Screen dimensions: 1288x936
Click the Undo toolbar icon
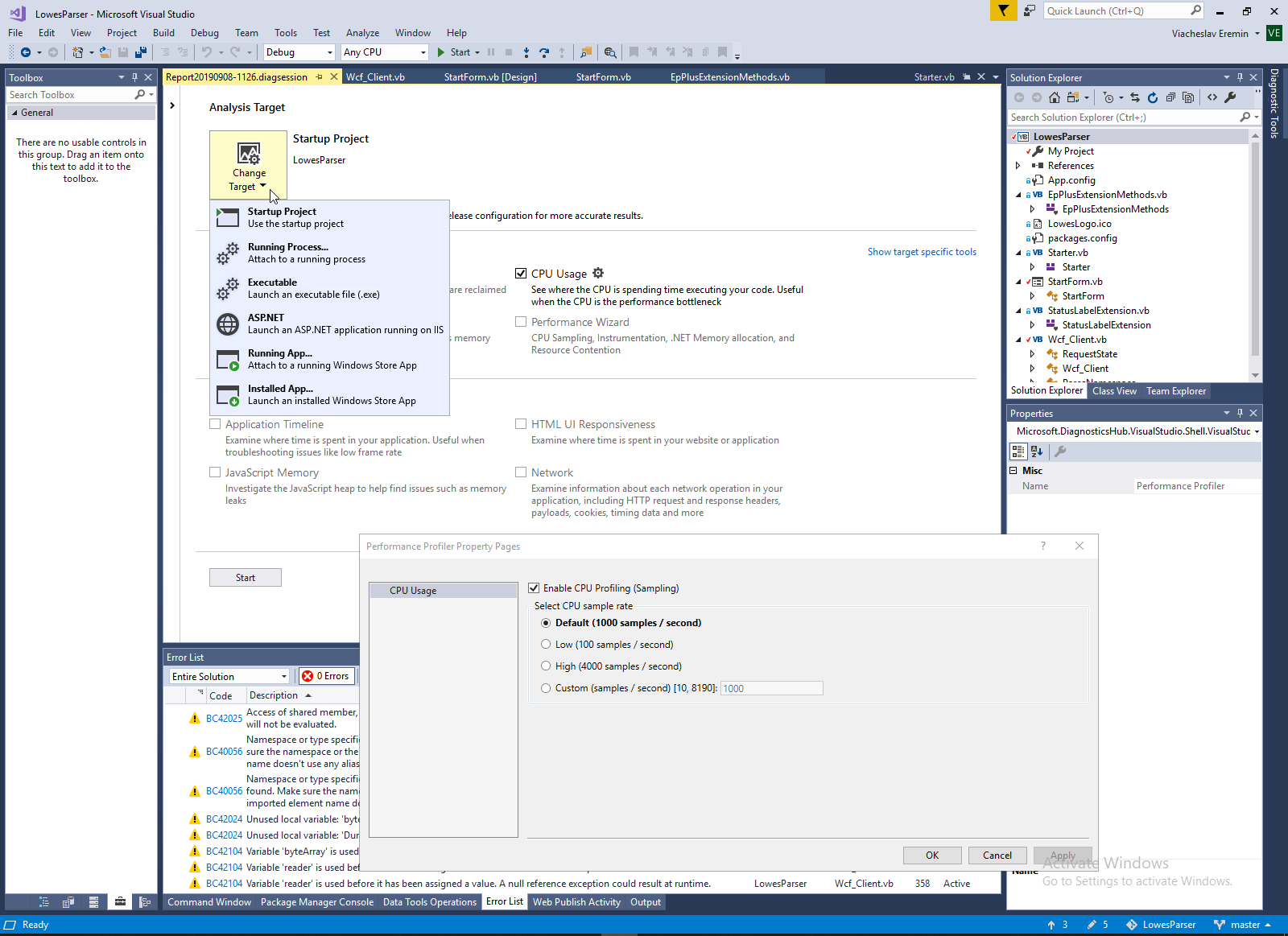207,52
